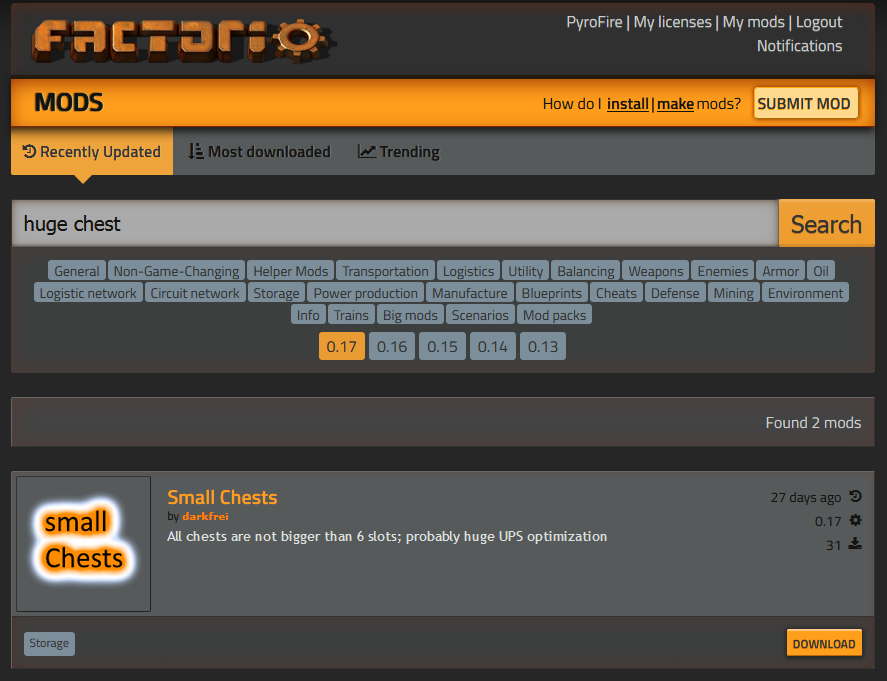This screenshot has width=887, height=681.
Task: Toggle the Enemies category filter
Action: tap(722, 271)
